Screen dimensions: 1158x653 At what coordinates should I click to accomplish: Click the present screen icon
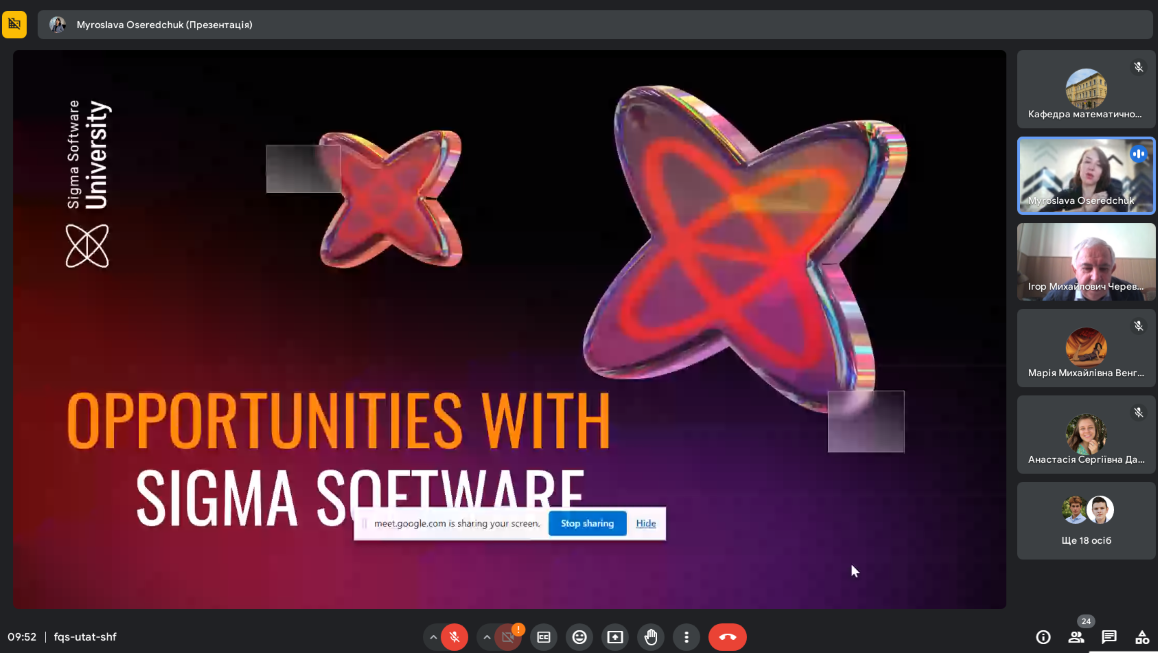pyautogui.click(x=615, y=637)
